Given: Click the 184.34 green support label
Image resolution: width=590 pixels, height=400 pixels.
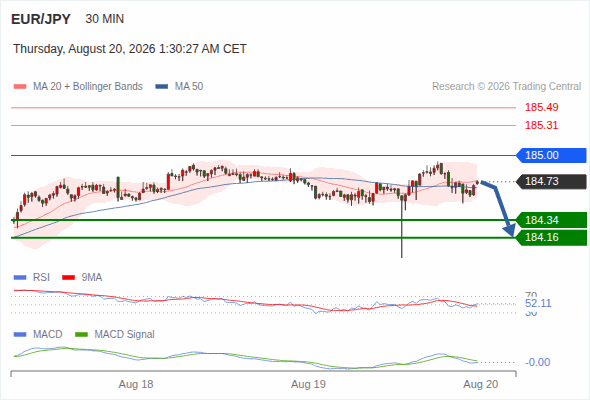Looking at the screenshot, I should coord(552,220).
